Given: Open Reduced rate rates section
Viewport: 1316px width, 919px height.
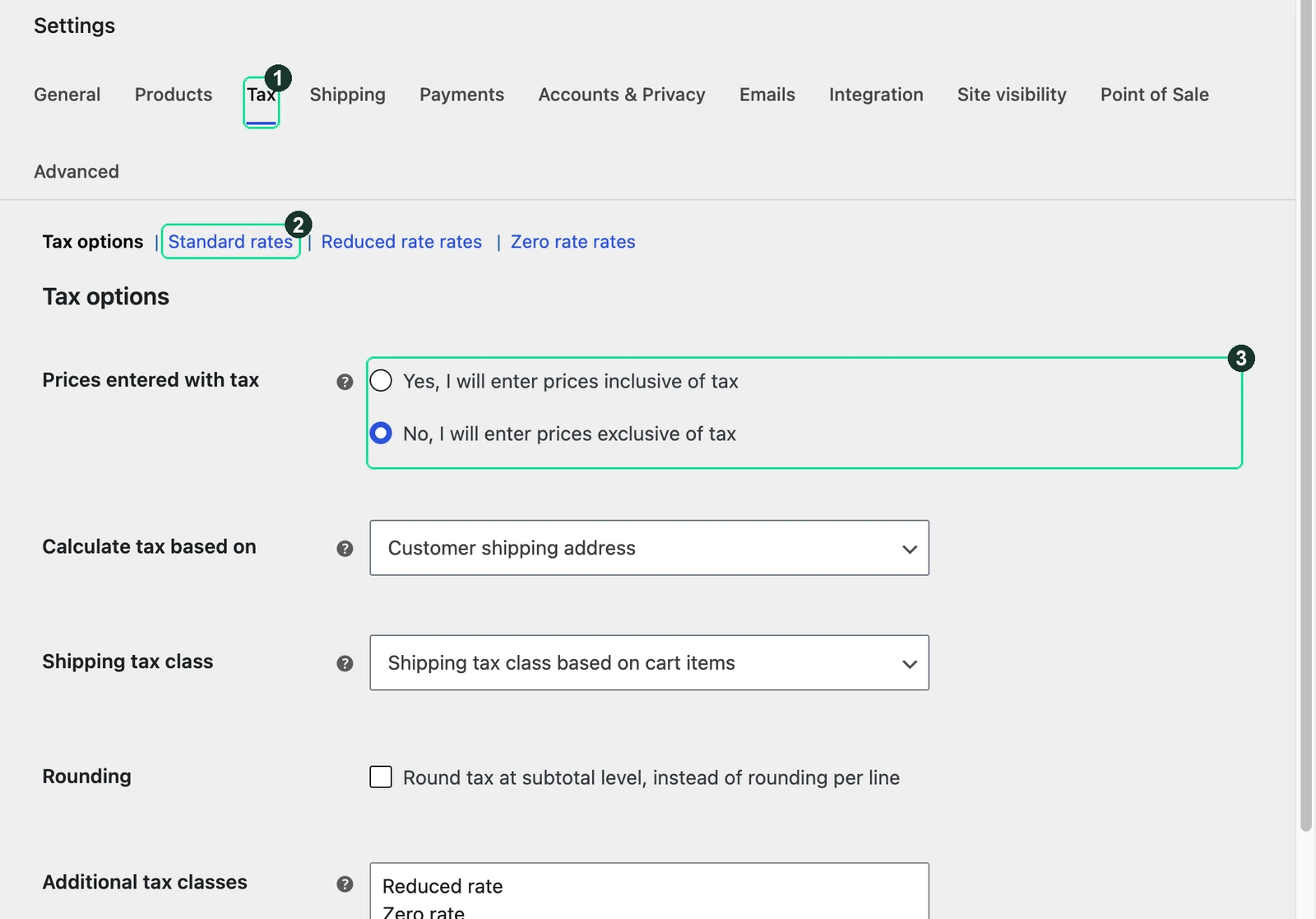Looking at the screenshot, I should (x=401, y=242).
